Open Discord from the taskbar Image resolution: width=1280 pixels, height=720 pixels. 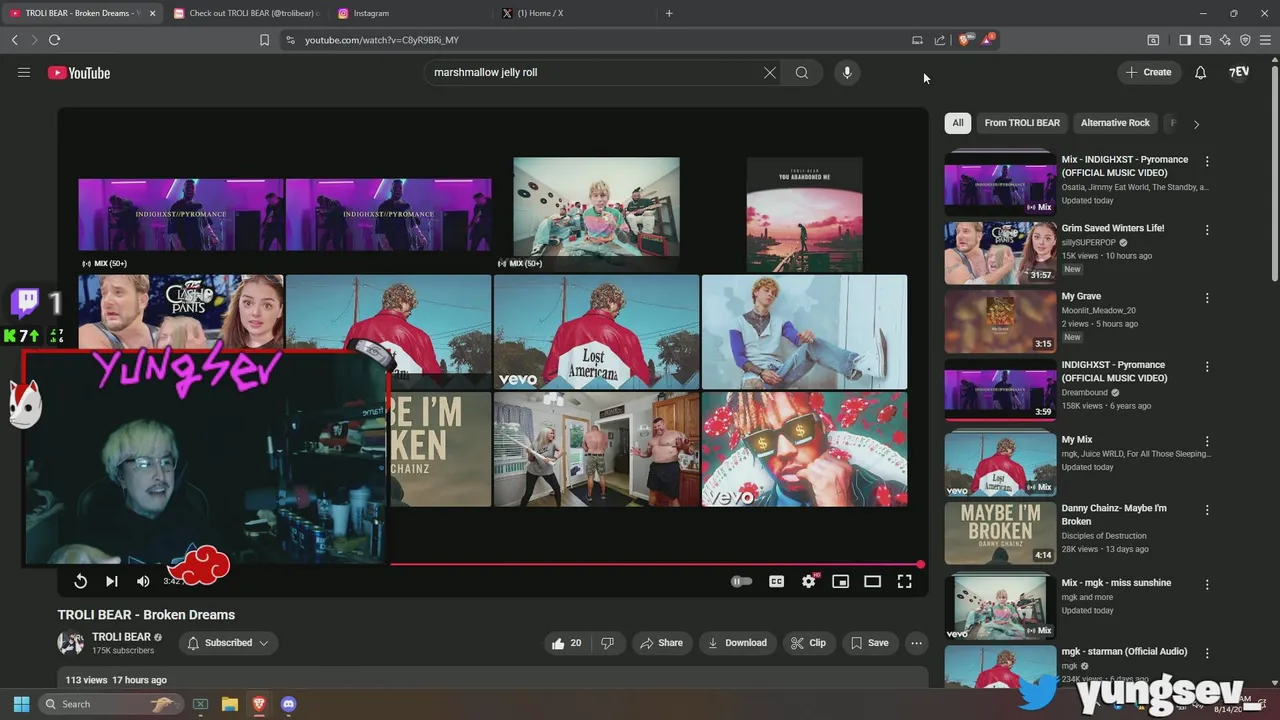coord(289,704)
